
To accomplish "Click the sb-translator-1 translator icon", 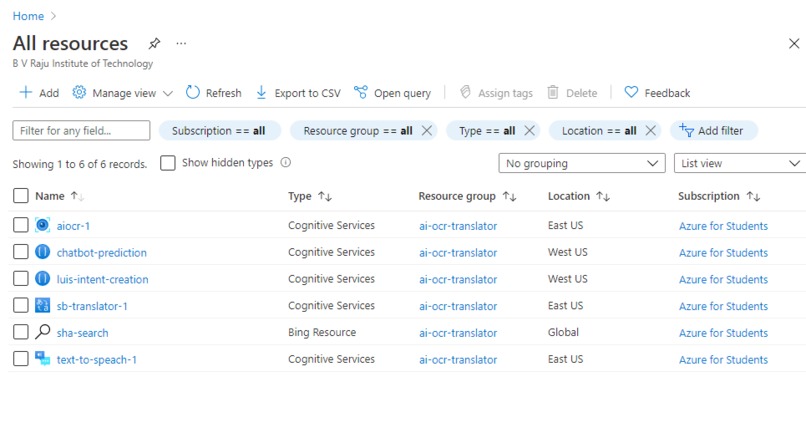I will [43, 305].
